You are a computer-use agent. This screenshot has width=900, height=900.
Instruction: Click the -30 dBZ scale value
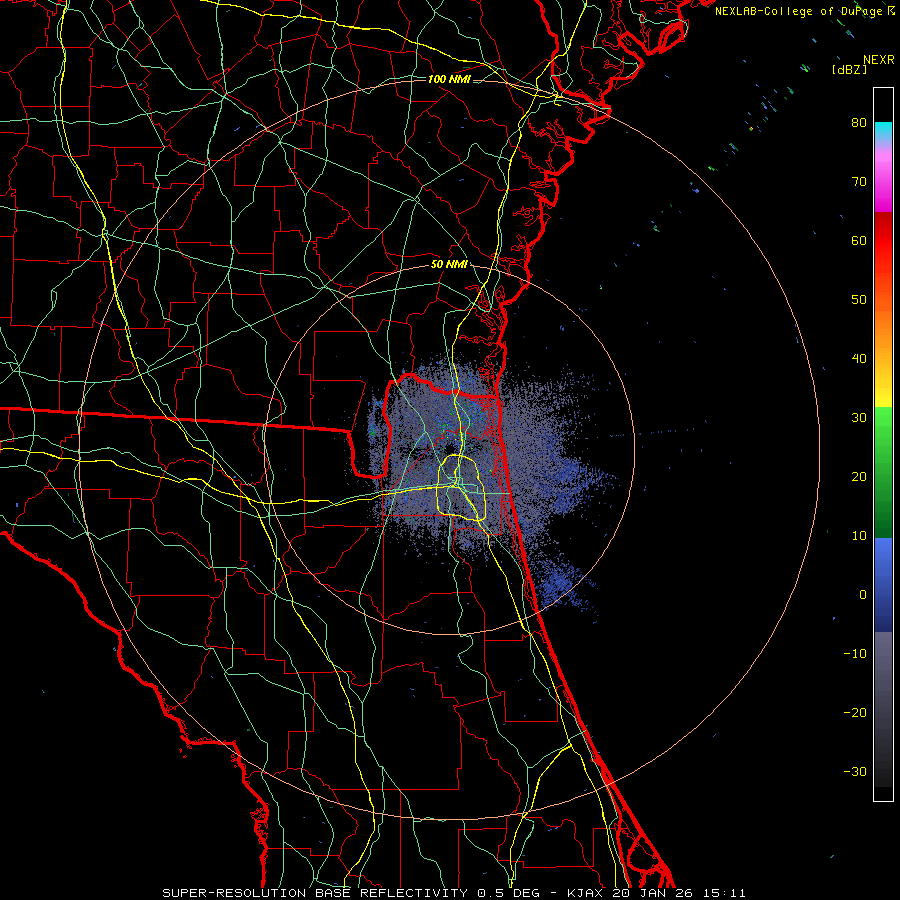pyautogui.click(x=855, y=771)
